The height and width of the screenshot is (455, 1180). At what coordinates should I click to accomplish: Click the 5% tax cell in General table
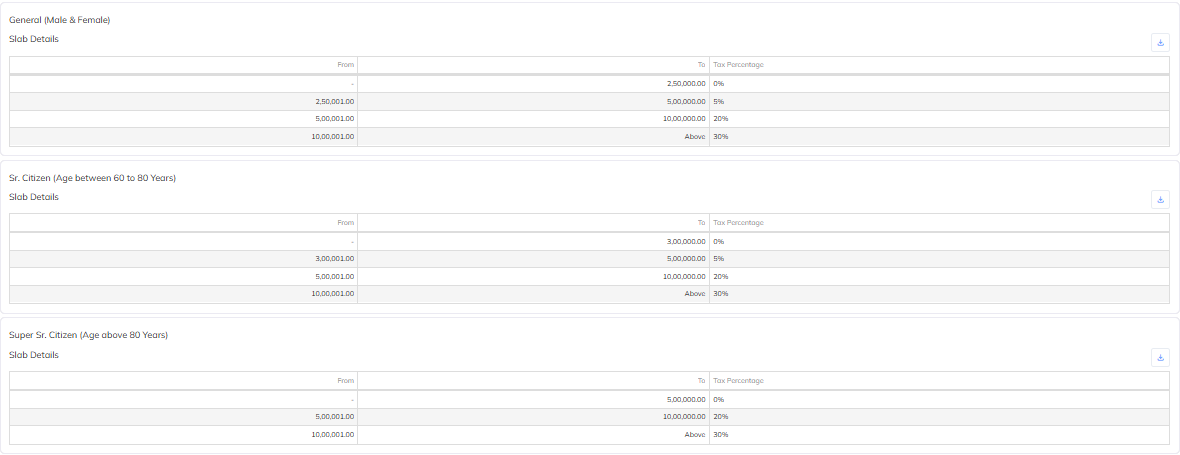[x=939, y=102]
